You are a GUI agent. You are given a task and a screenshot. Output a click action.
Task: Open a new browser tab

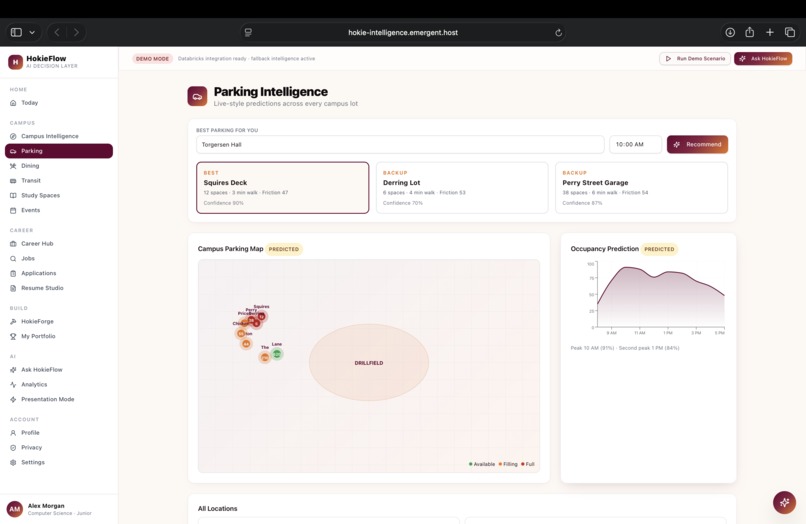pos(770,32)
